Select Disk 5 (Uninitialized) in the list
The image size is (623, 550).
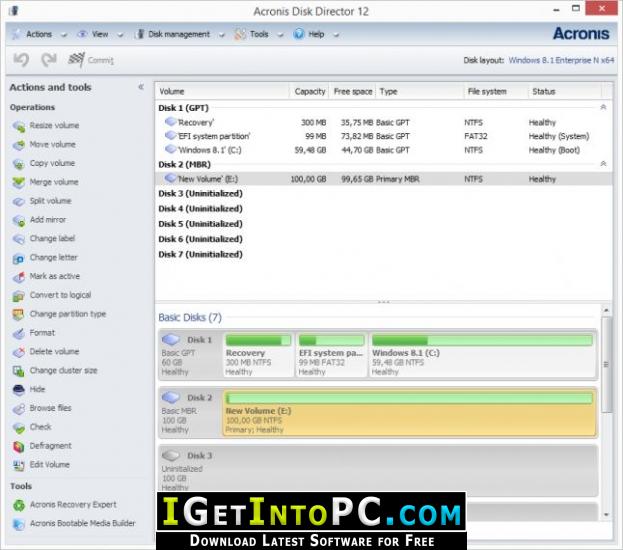(x=200, y=224)
